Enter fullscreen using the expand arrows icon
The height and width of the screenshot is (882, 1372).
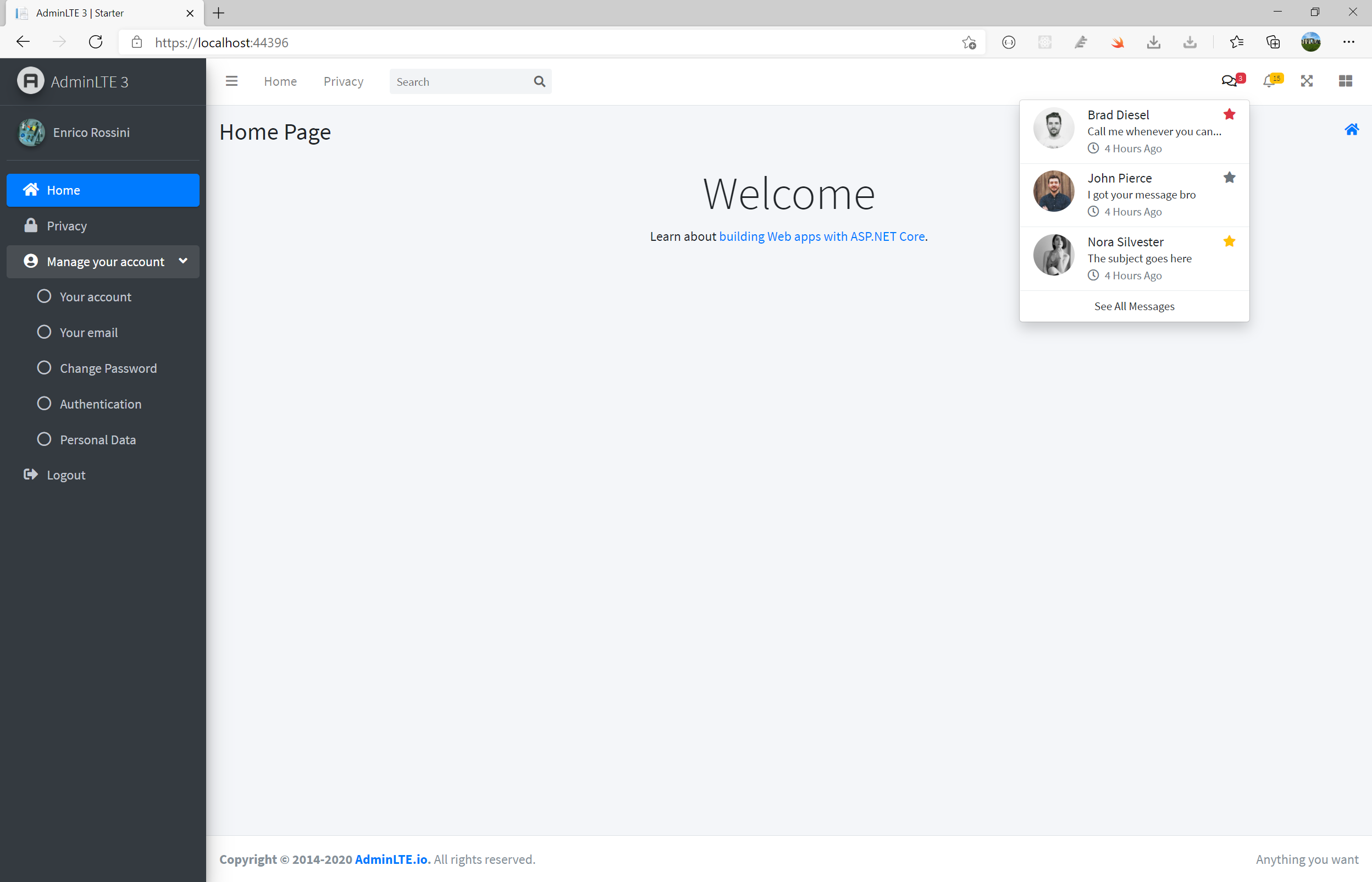(x=1307, y=81)
